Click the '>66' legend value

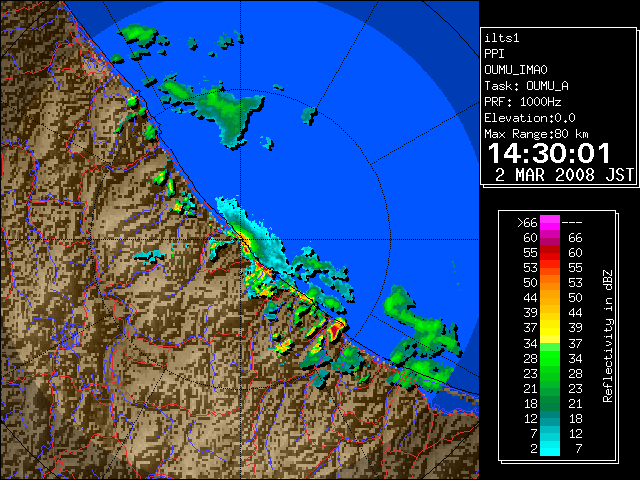(527, 223)
